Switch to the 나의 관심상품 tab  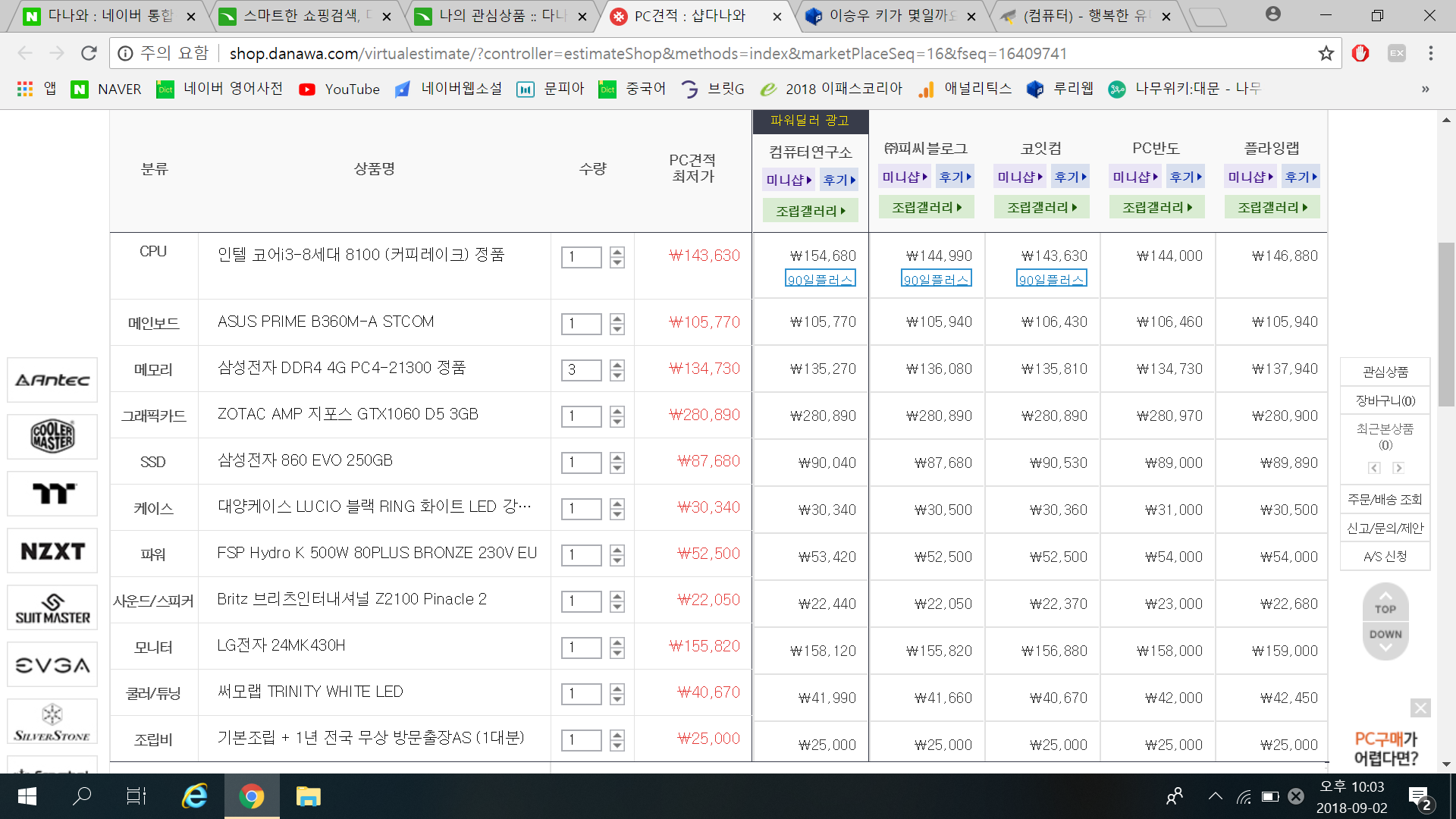pos(500,16)
